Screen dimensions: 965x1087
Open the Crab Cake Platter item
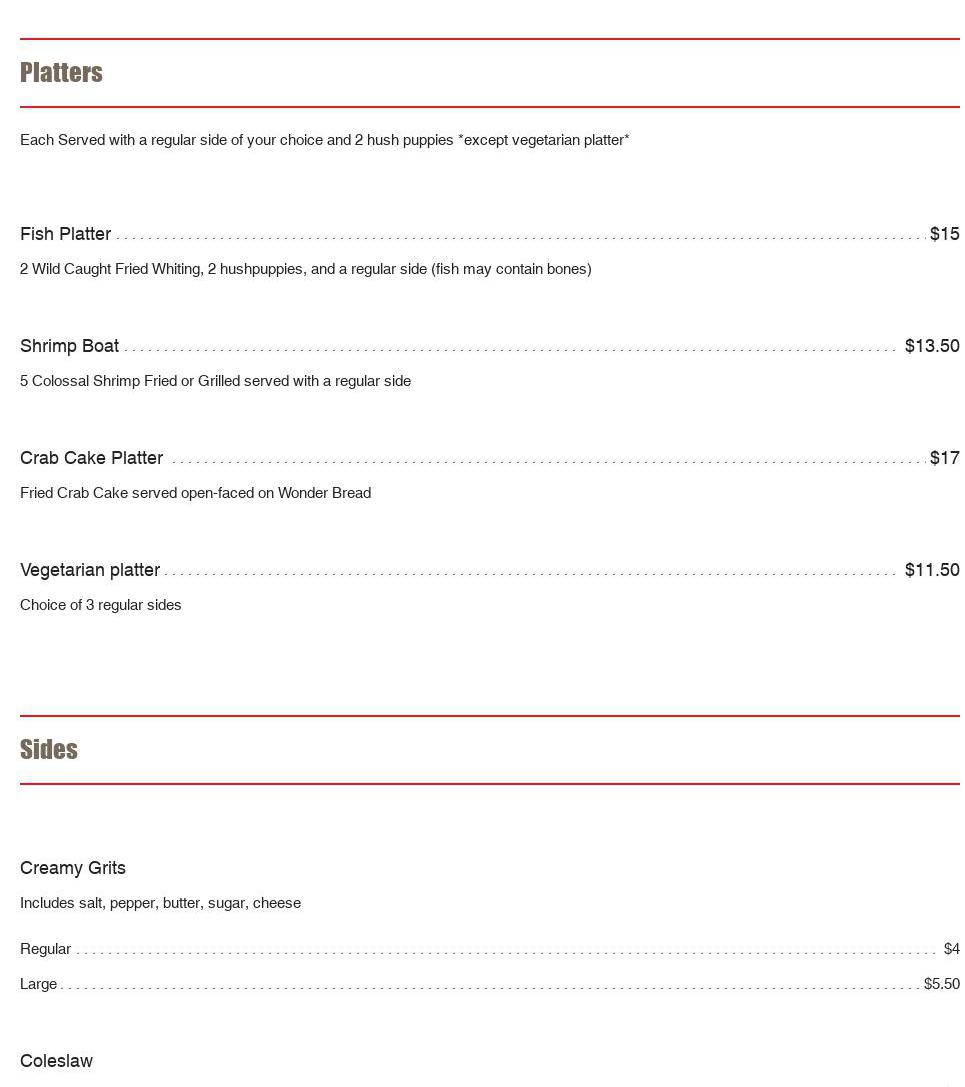pos(92,458)
